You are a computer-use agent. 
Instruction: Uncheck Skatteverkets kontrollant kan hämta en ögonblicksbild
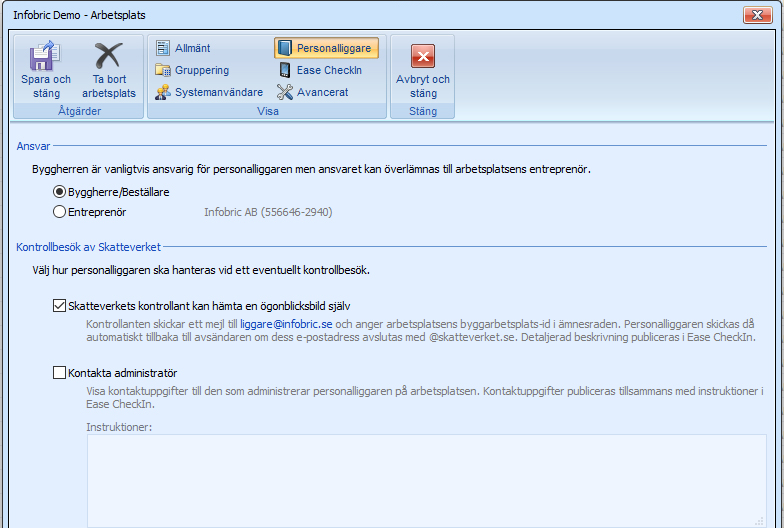(59, 306)
